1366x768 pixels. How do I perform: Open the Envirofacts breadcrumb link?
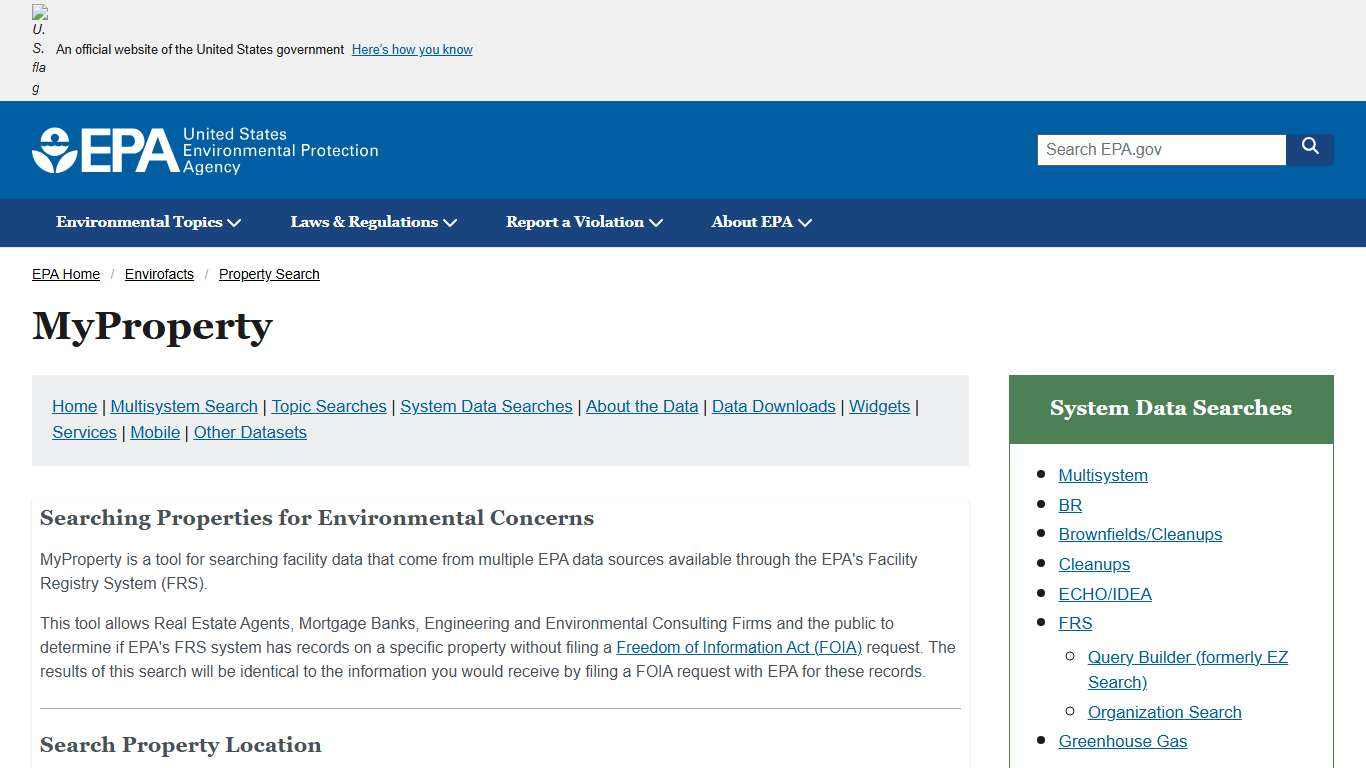159,274
